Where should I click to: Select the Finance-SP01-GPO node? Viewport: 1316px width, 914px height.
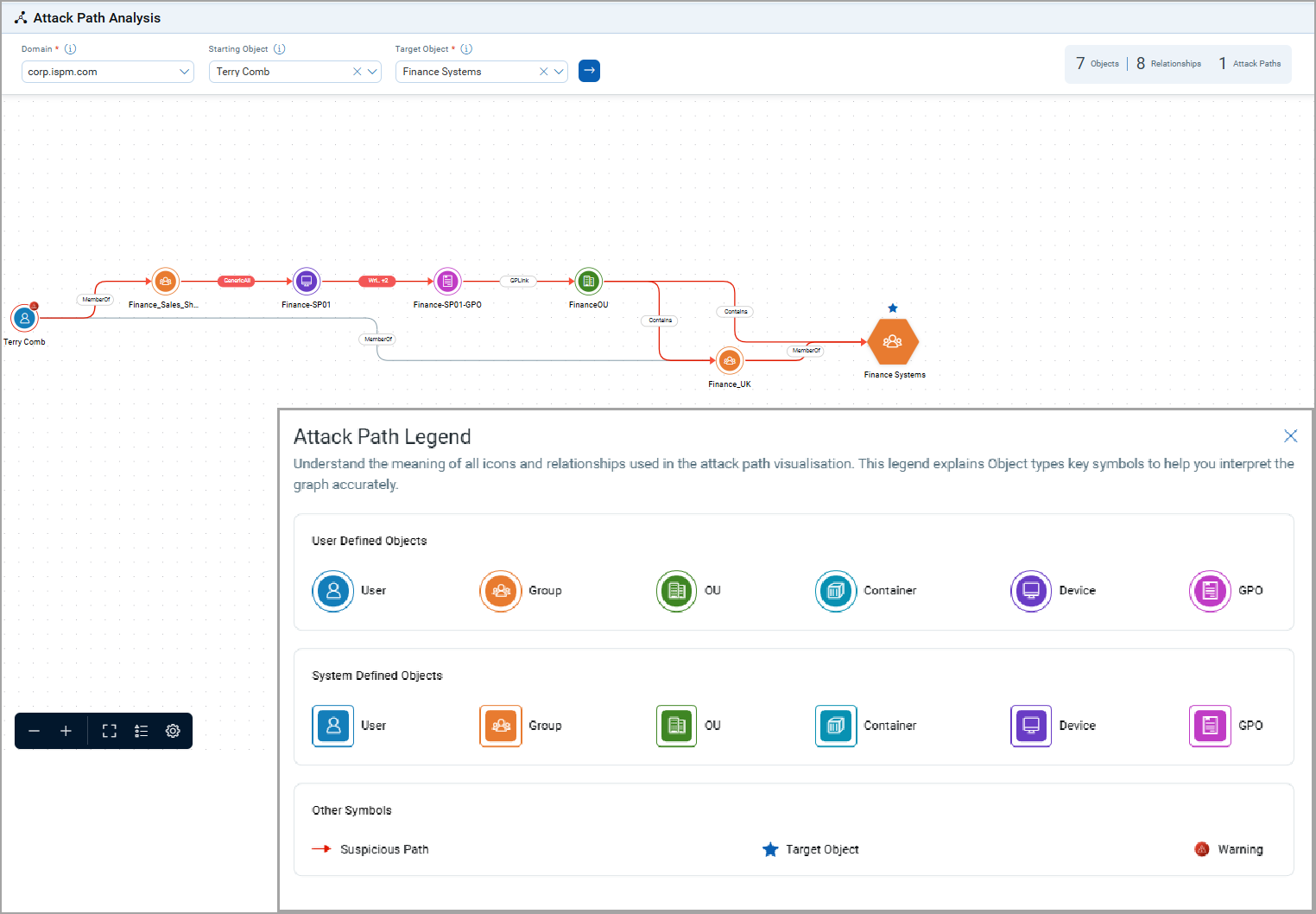coord(447,281)
